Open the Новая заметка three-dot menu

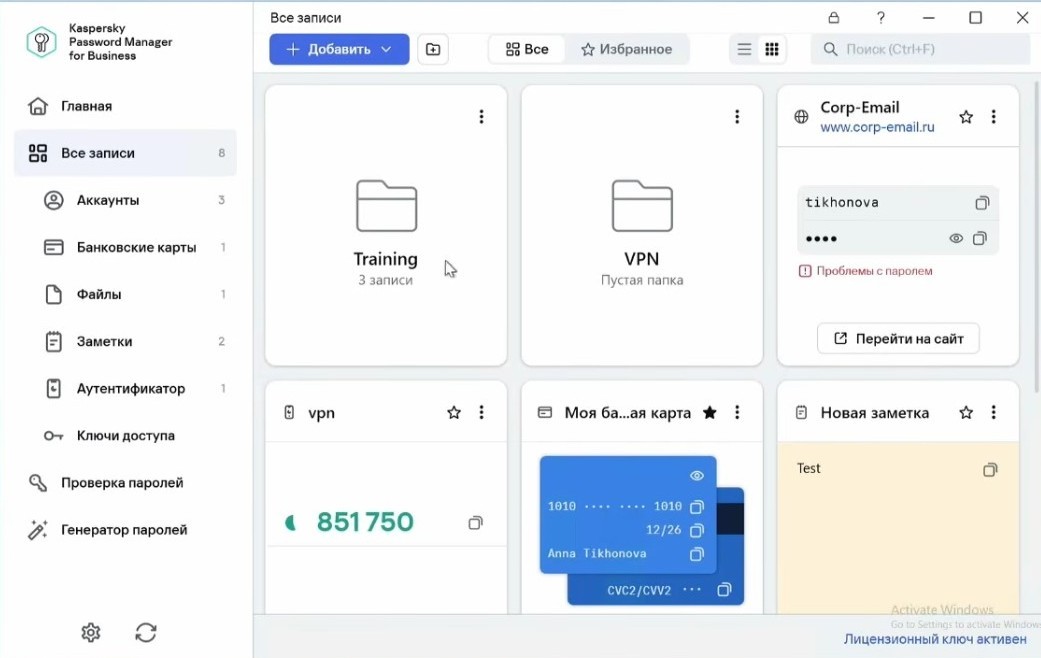coord(993,412)
